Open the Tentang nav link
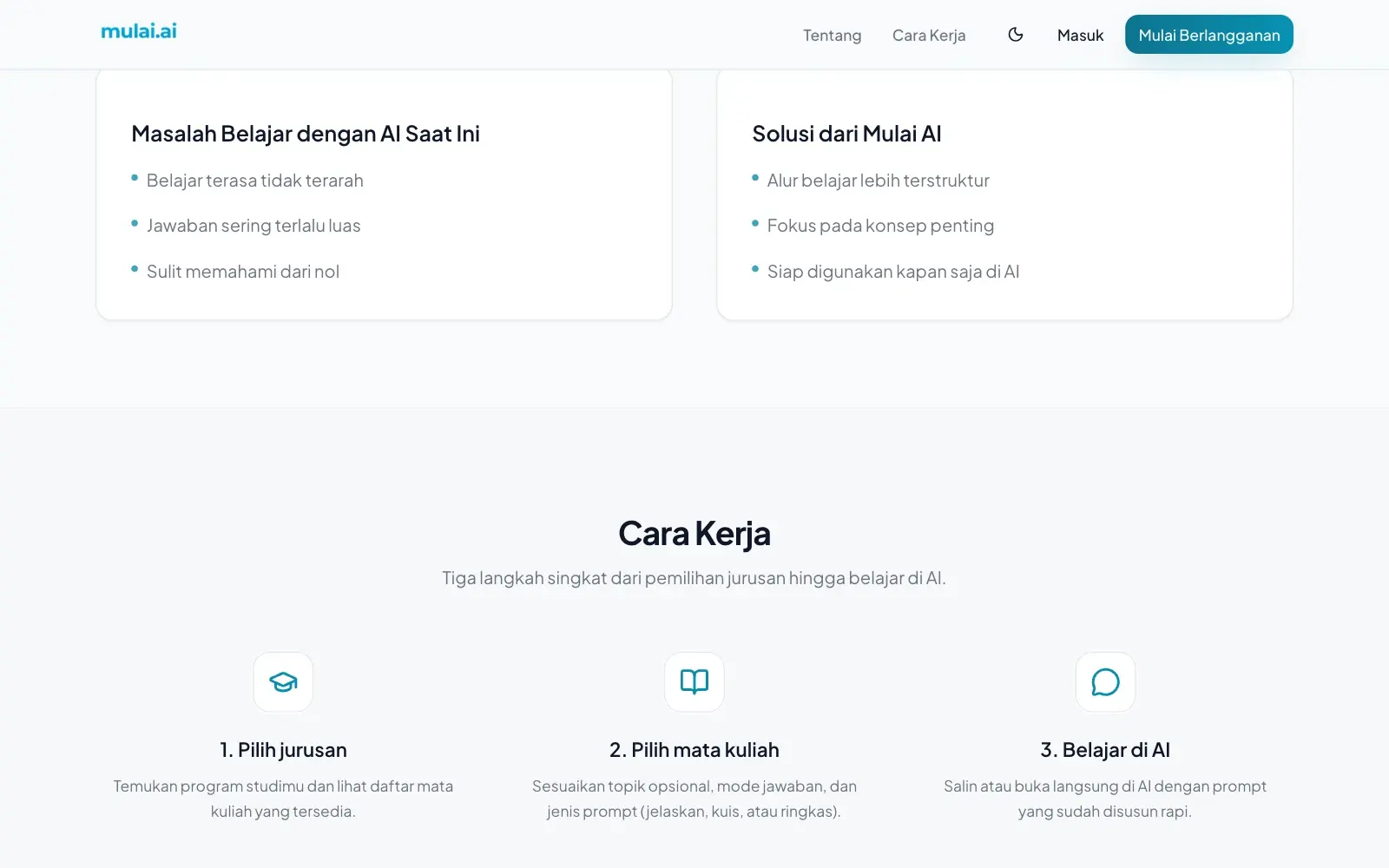1389x868 pixels. (832, 36)
